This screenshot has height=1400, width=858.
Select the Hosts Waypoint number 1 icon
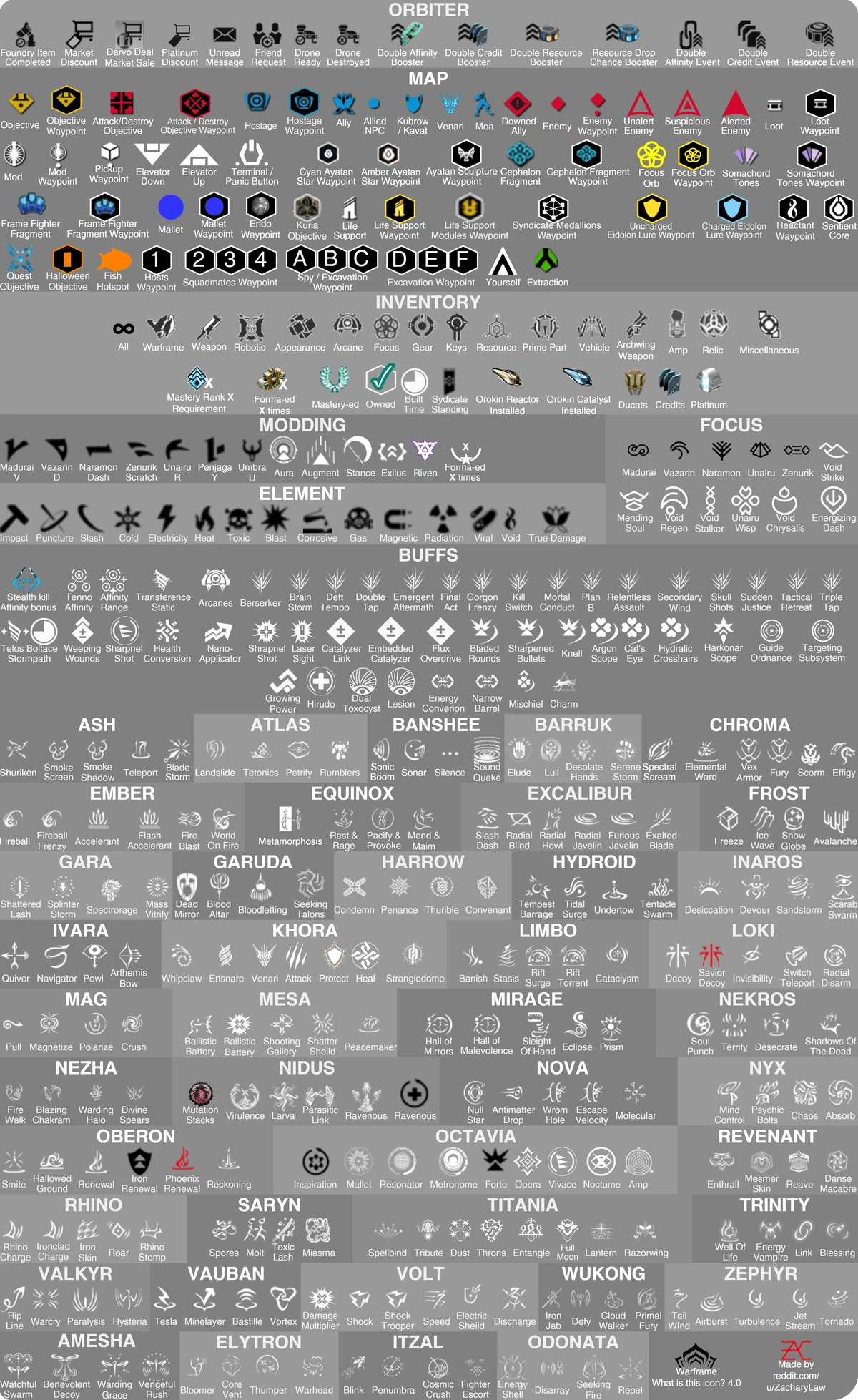tap(156, 260)
